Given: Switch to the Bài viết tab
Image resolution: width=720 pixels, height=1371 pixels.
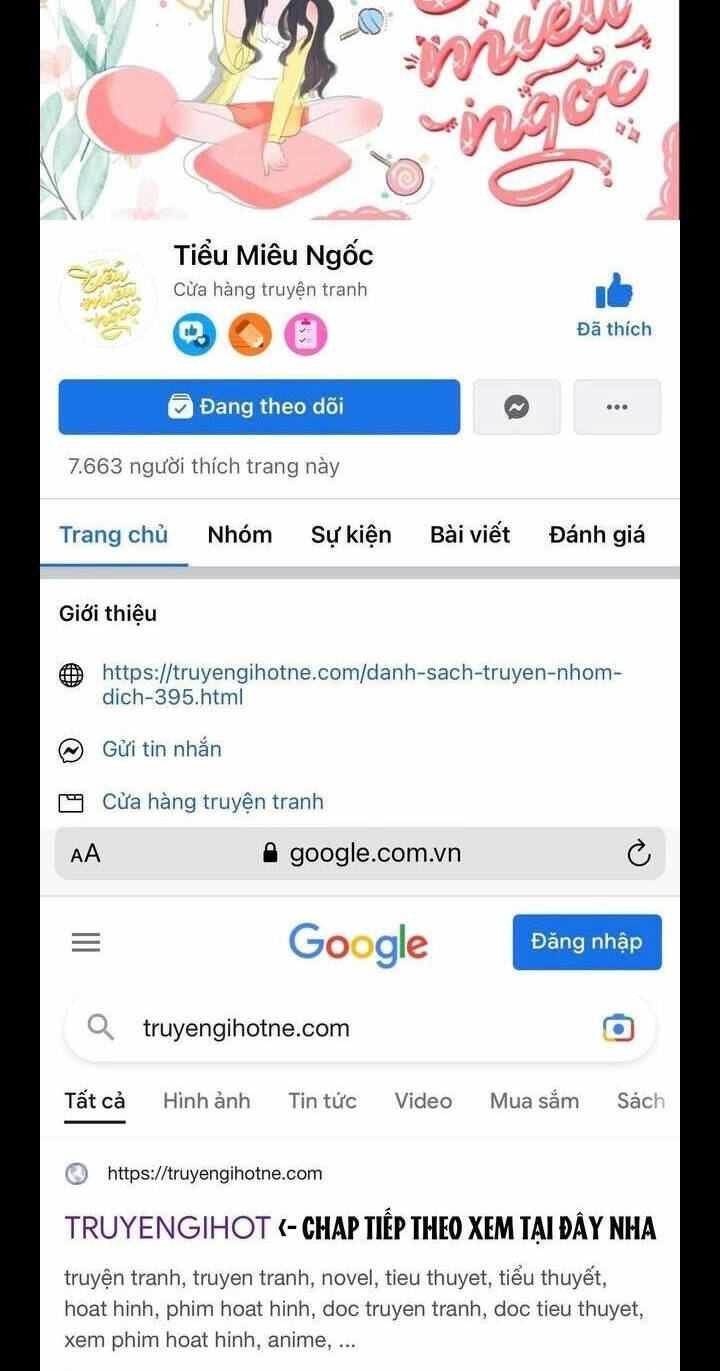Looking at the screenshot, I should coord(470,535).
